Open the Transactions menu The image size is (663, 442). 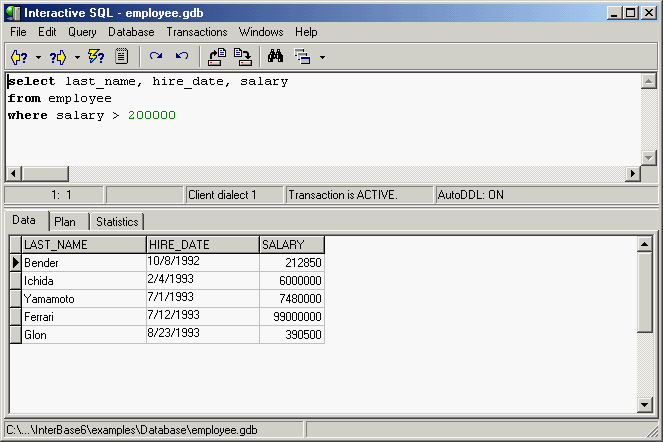pos(197,32)
